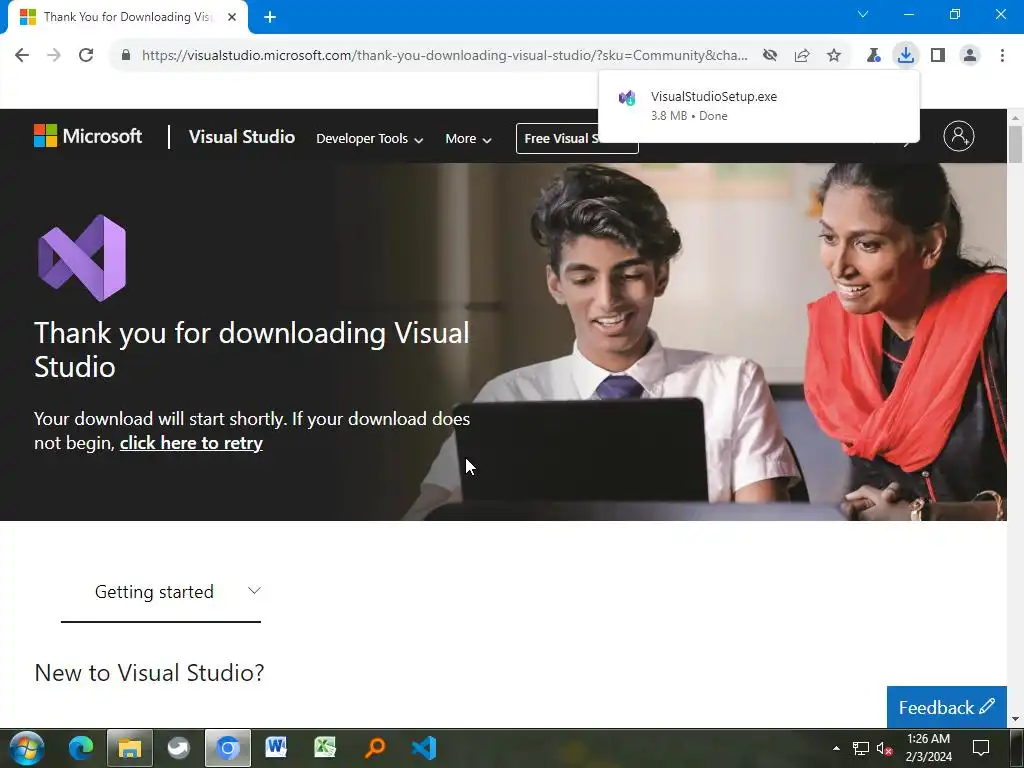Sign in using the account avatar icon

959,136
